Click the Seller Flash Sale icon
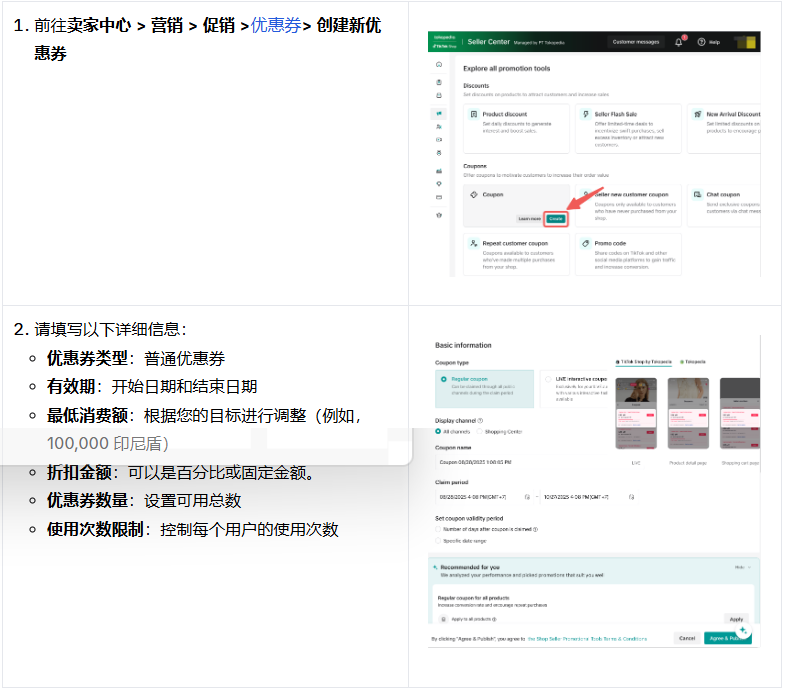This screenshot has height=696, width=787. [584, 114]
